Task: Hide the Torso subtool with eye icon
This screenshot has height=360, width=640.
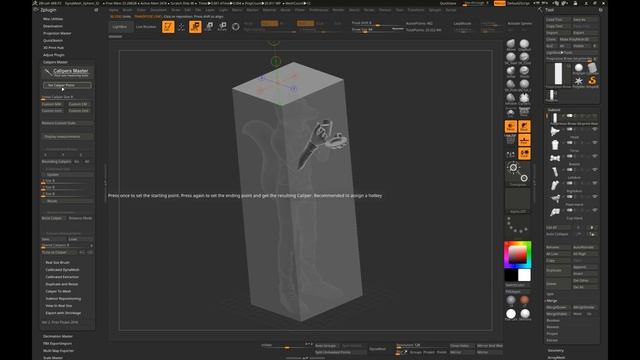Action: [595, 142]
